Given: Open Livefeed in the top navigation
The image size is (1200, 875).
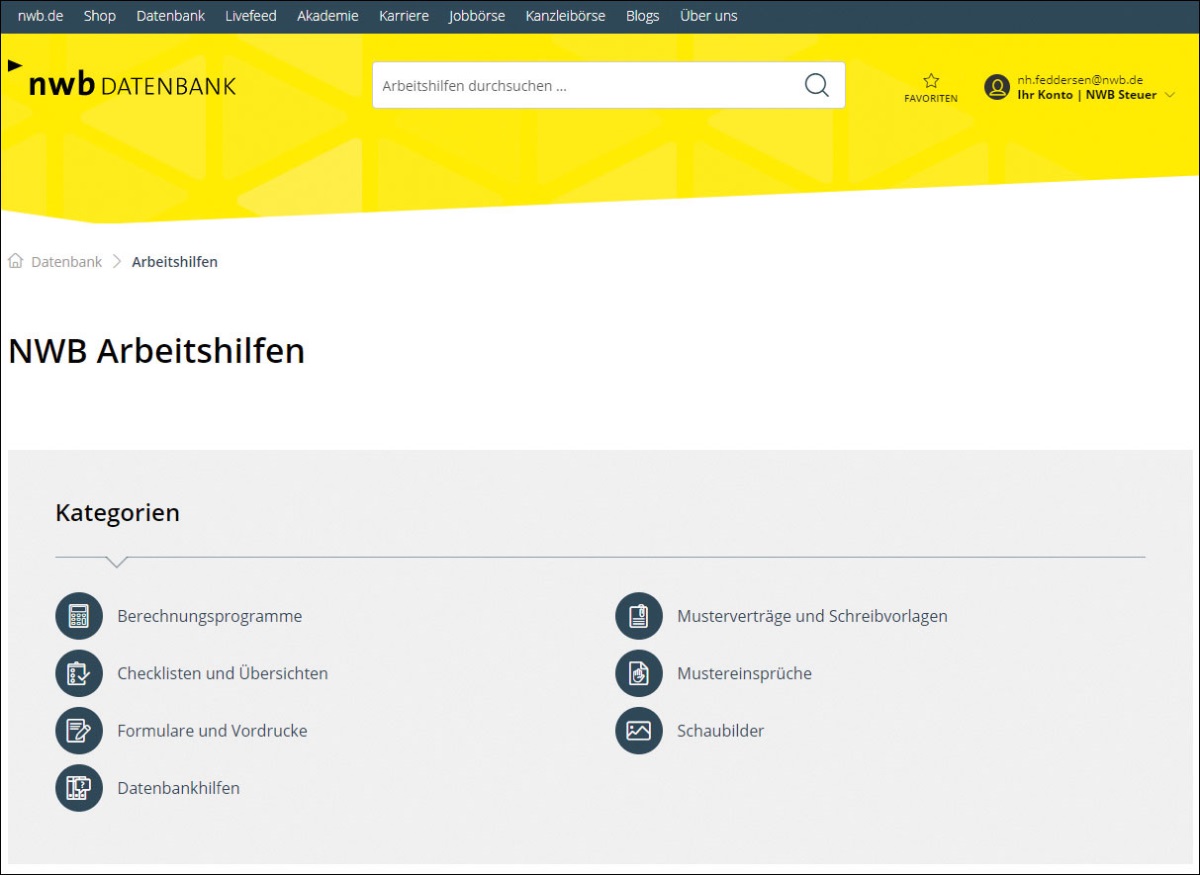Looking at the screenshot, I should [251, 16].
